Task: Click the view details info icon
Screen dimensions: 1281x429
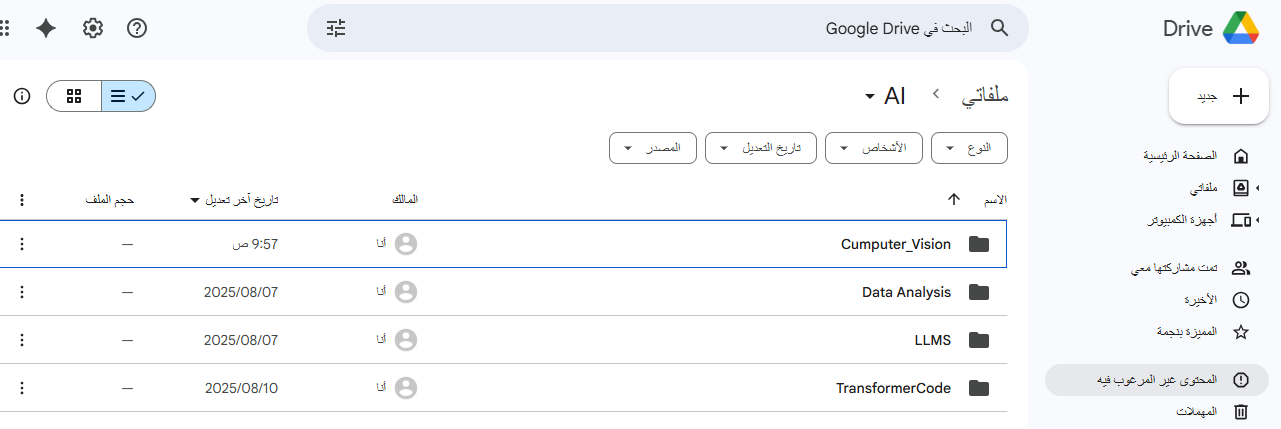Action: pyautogui.click(x=22, y=96)
